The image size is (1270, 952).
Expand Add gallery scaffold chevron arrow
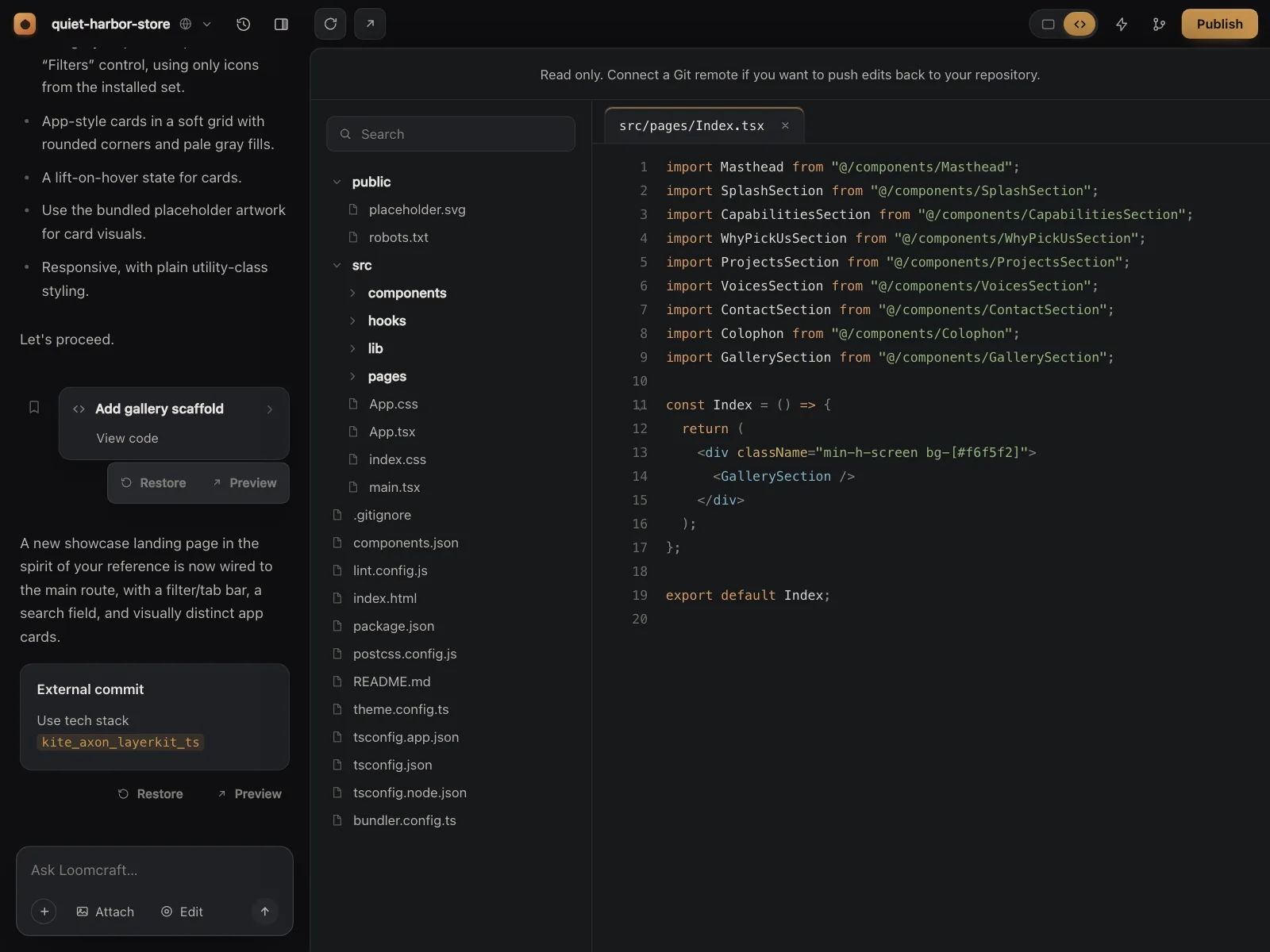pos(270,409)
